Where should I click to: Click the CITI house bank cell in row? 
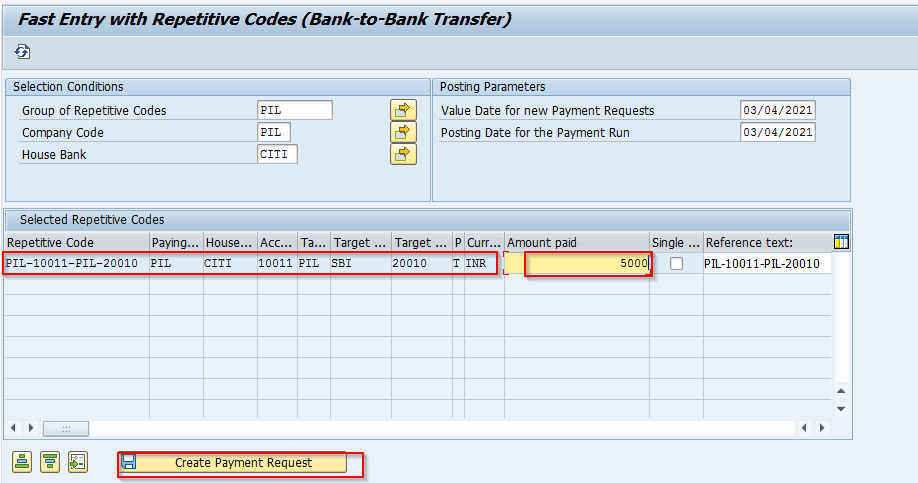tap(230, 263)
